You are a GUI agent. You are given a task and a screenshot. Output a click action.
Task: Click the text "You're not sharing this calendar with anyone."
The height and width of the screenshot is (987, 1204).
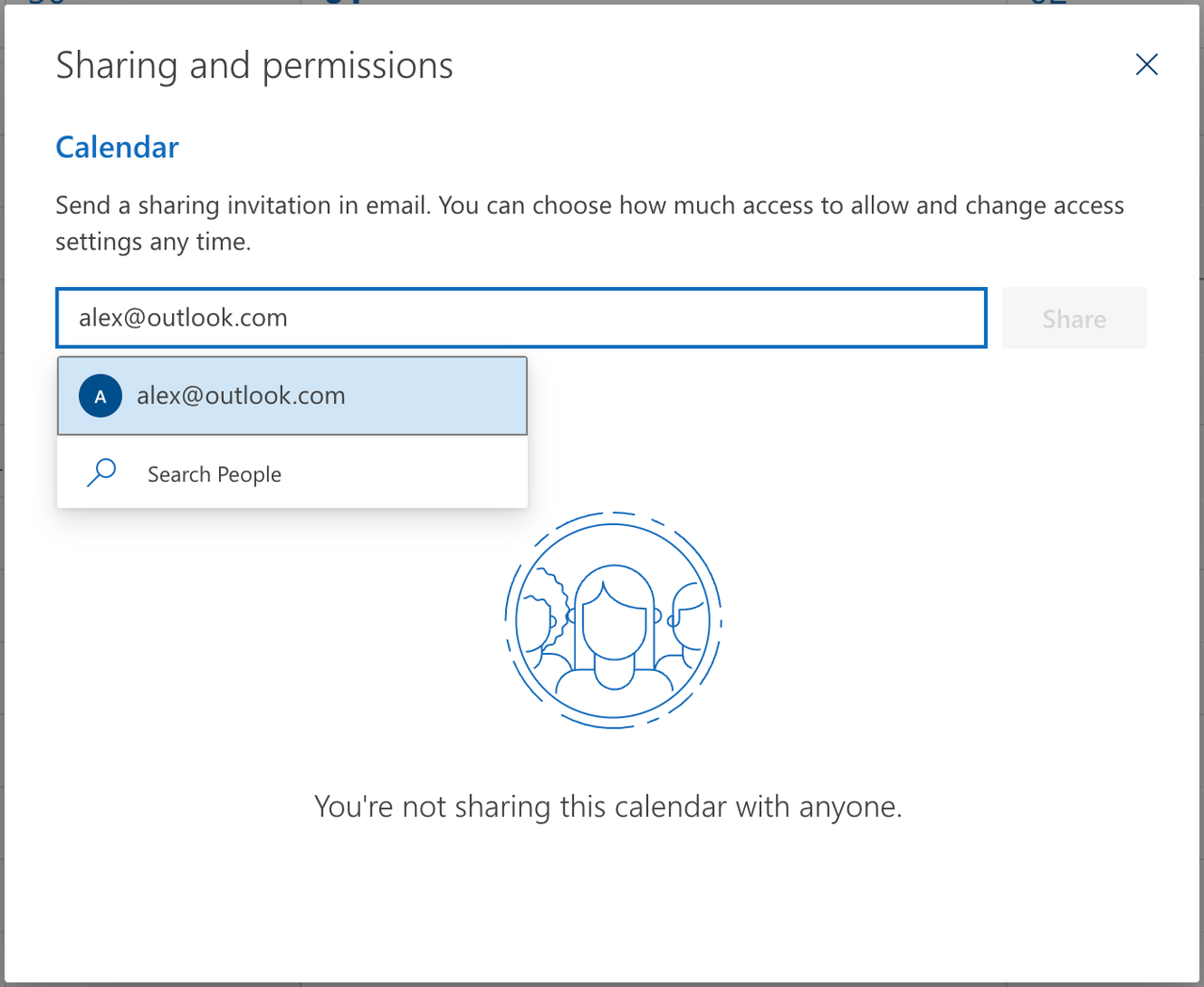click(x=609, y=806)
